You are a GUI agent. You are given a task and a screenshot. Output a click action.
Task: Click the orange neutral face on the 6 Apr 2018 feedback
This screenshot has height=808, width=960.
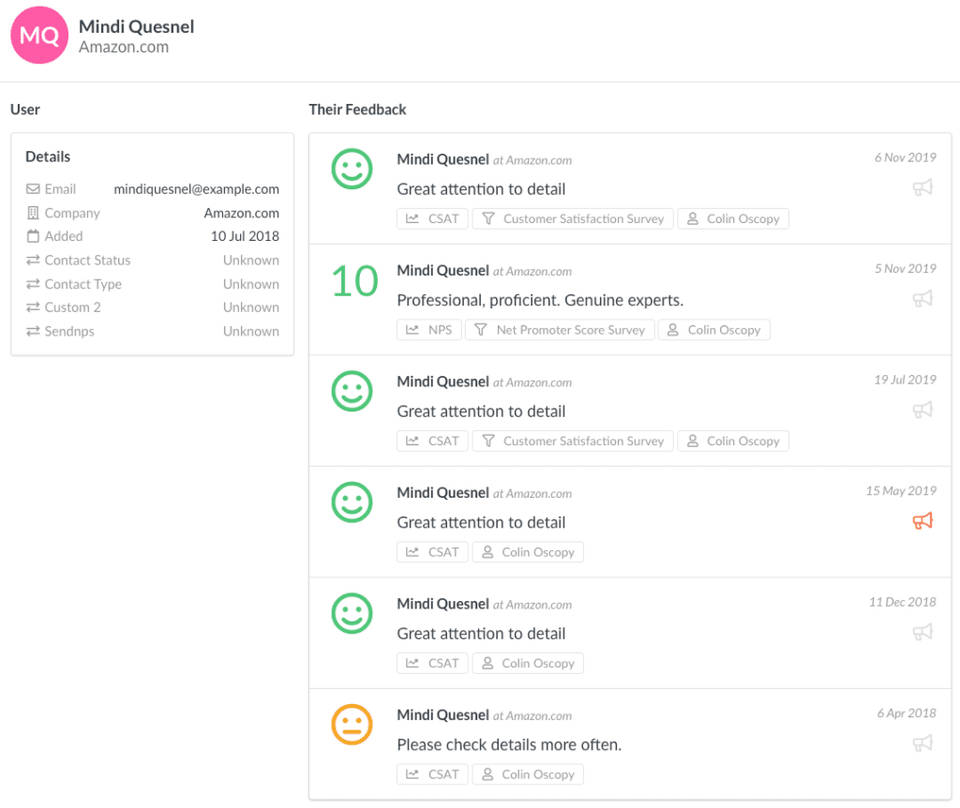pos(352,724)
